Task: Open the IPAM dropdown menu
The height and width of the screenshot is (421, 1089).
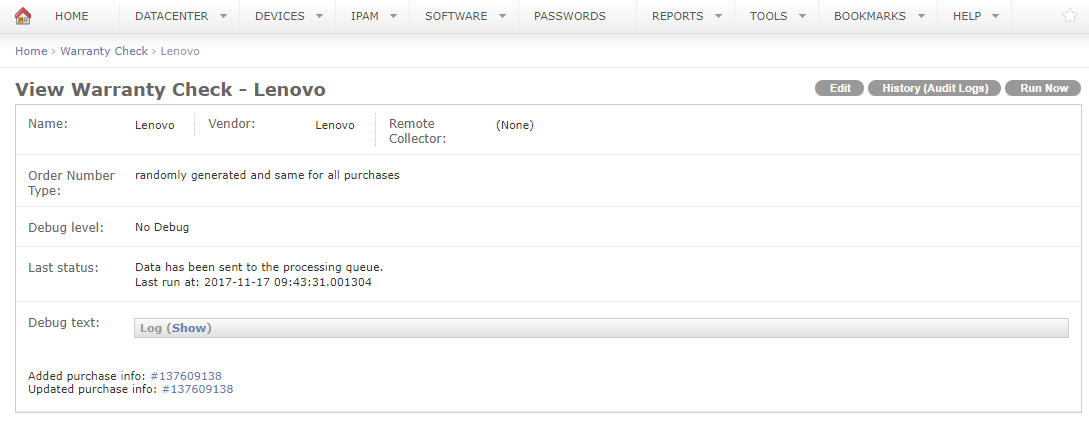Action: tap(374, 16)
